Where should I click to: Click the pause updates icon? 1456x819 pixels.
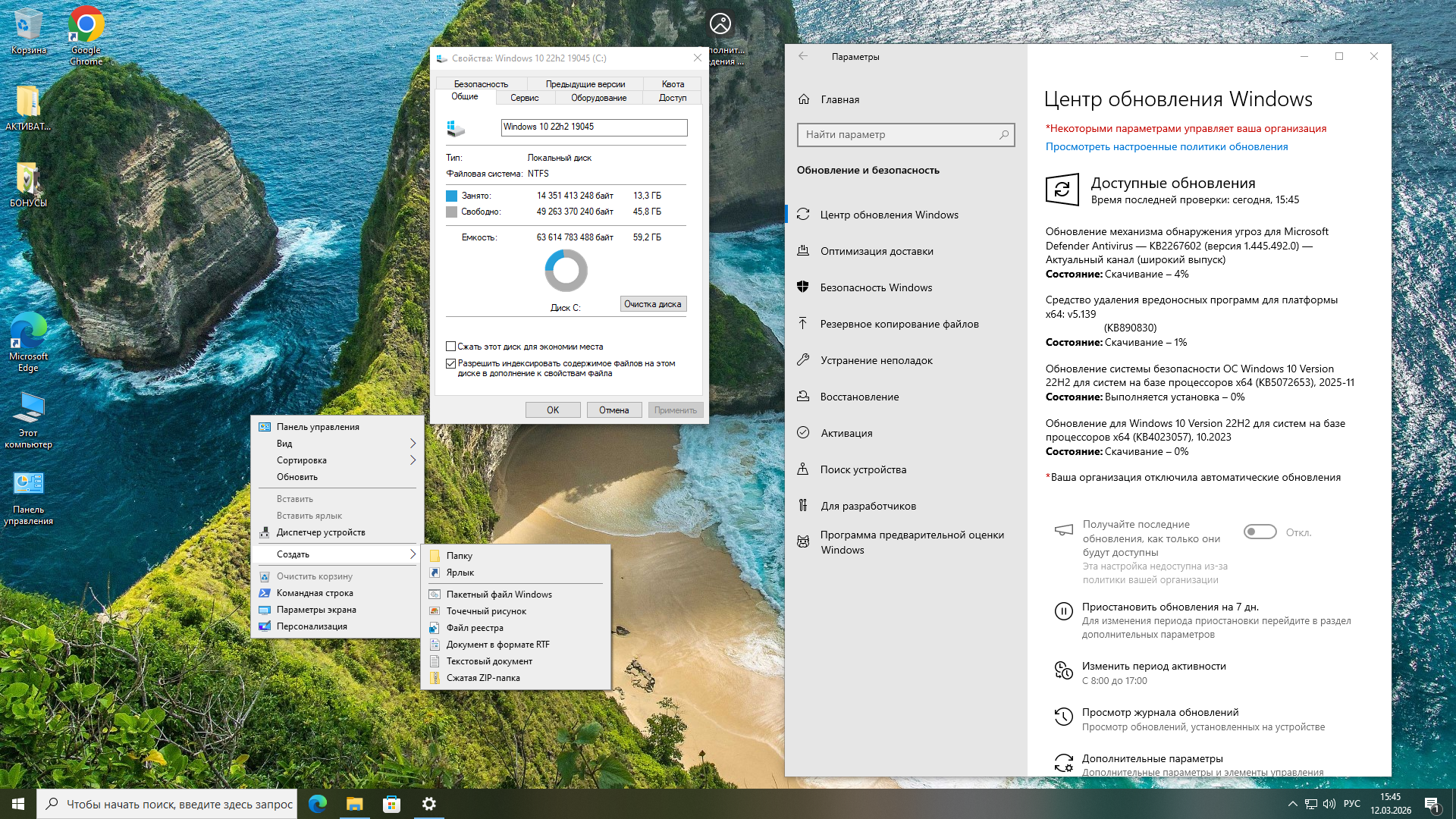[x=1063, y=611]
